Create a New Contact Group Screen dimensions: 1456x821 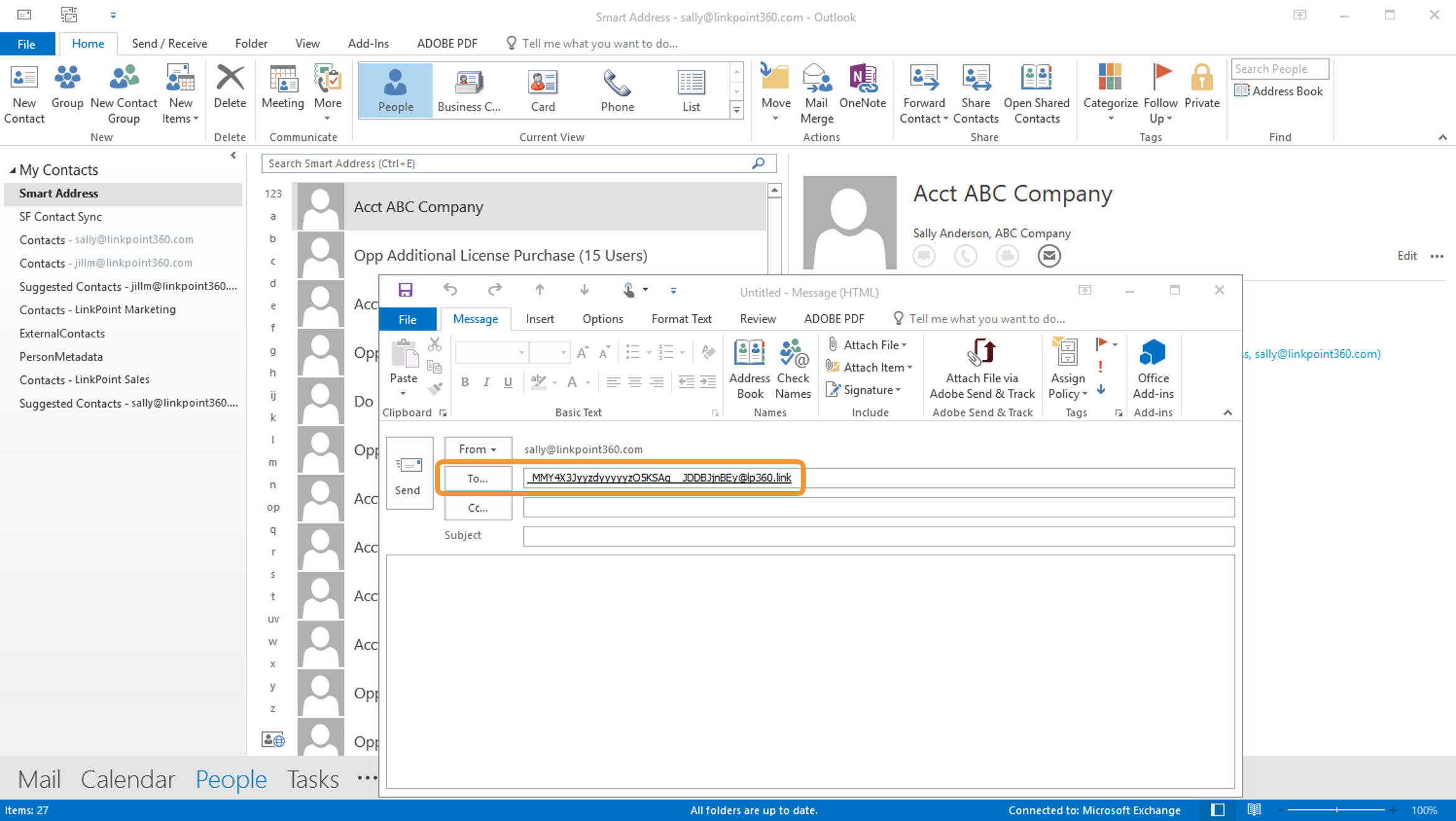[x=123, y=94]
